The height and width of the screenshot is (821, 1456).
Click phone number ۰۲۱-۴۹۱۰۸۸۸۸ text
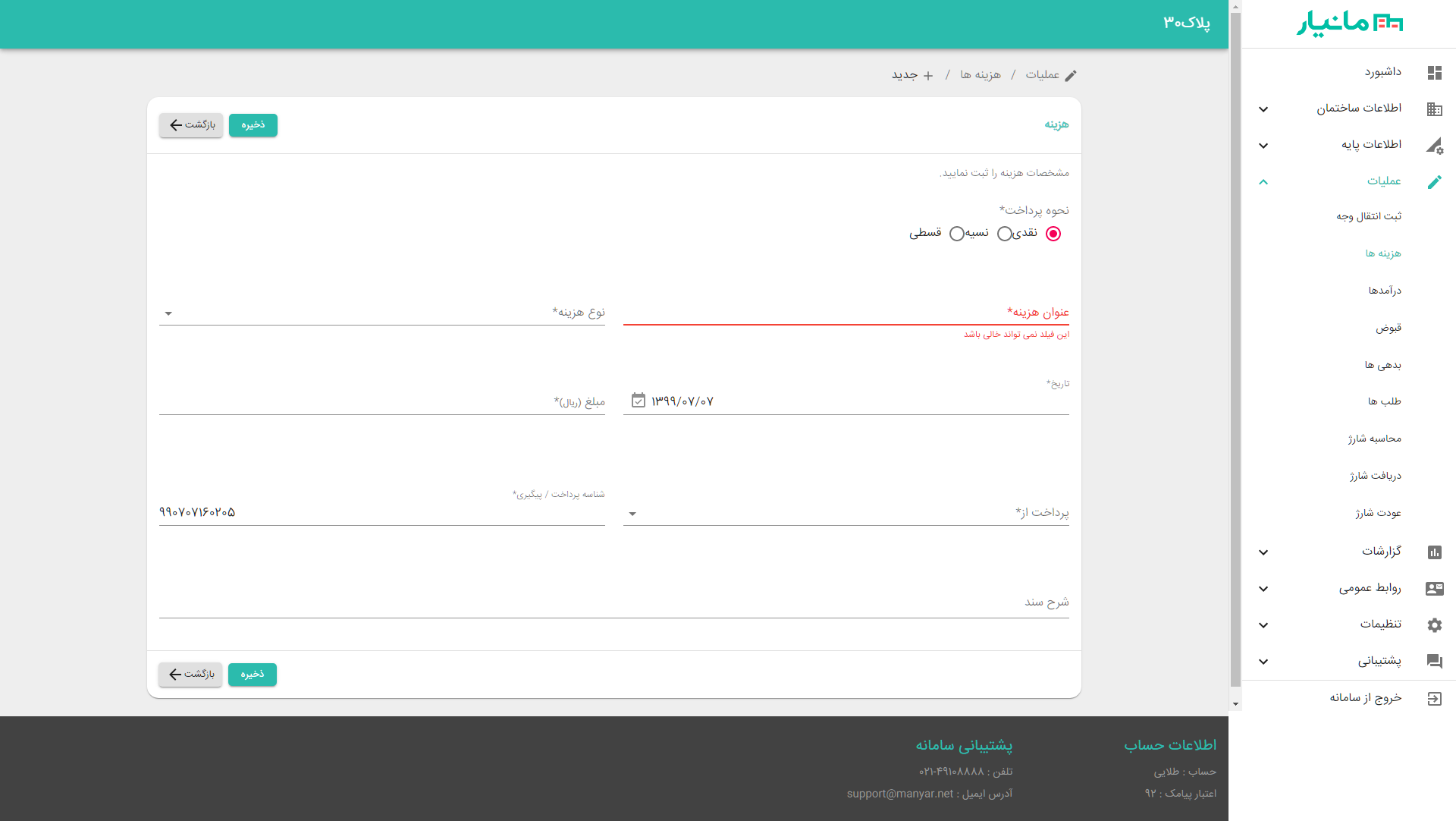click(952, 772)
